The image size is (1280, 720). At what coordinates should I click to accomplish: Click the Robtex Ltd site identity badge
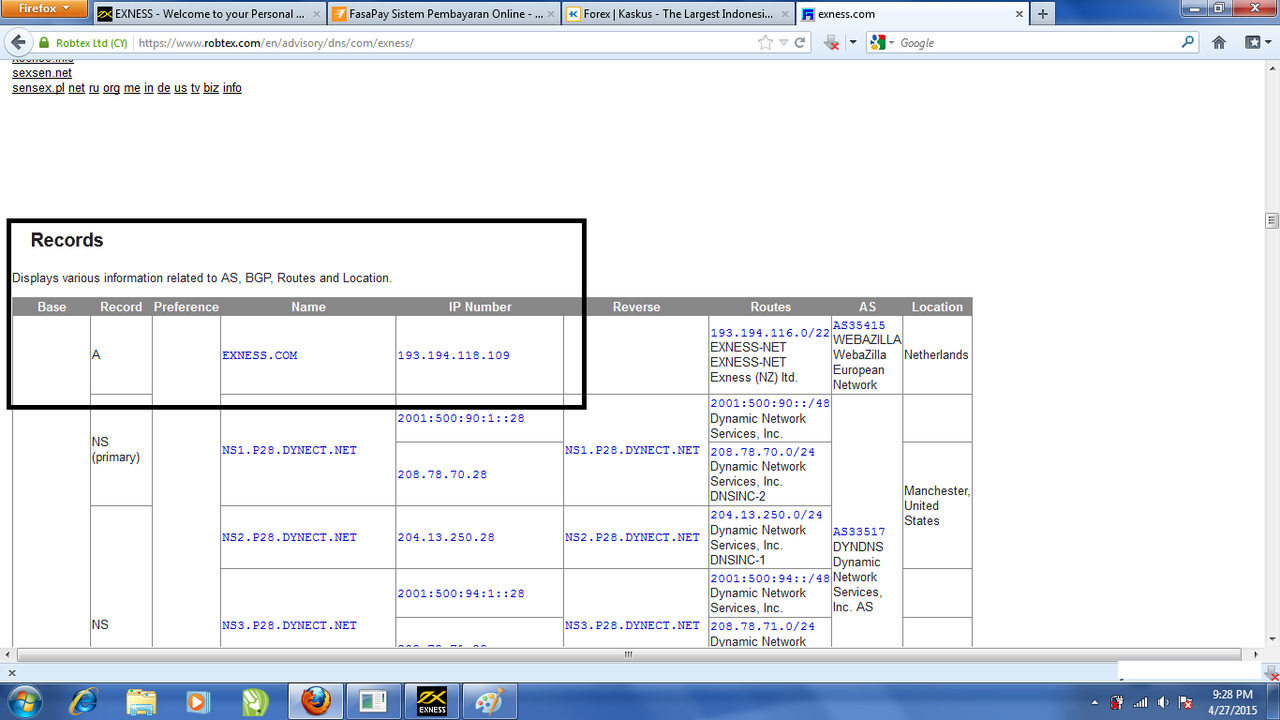coord(82,43)
